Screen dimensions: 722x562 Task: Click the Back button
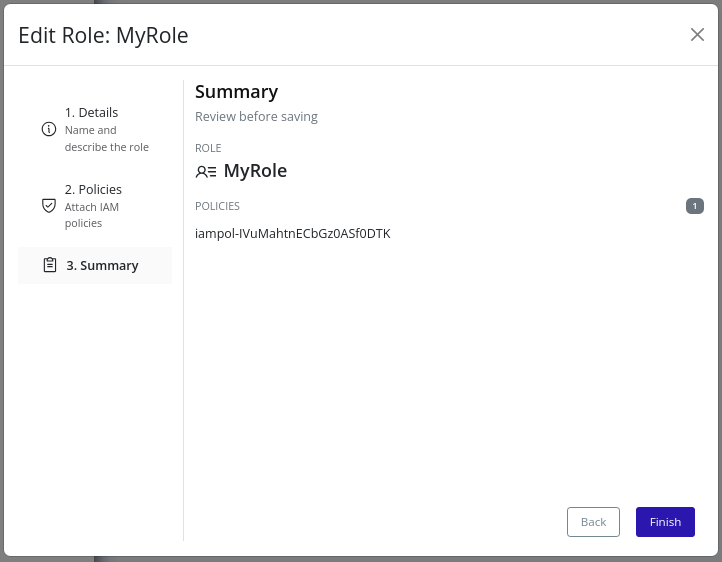(593, 522)
